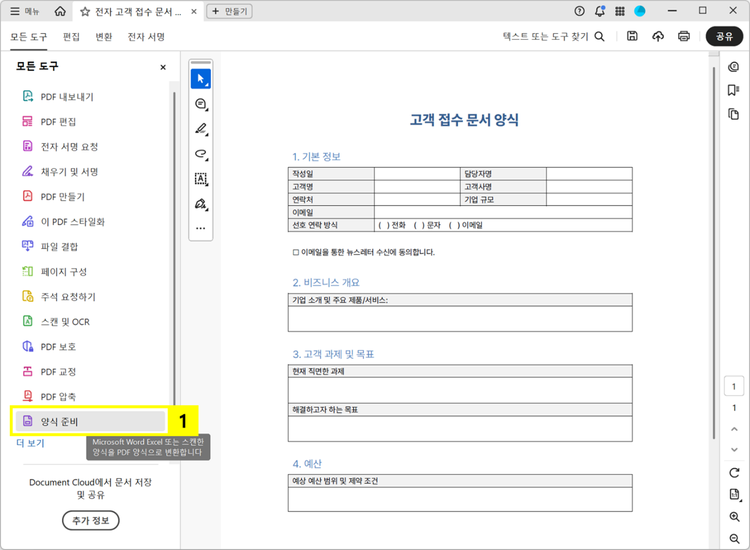Image resolution: width=750 pixels, height=550 pixels.
Task: Click the 공유 share button
Action: click(x=724, y=36)
